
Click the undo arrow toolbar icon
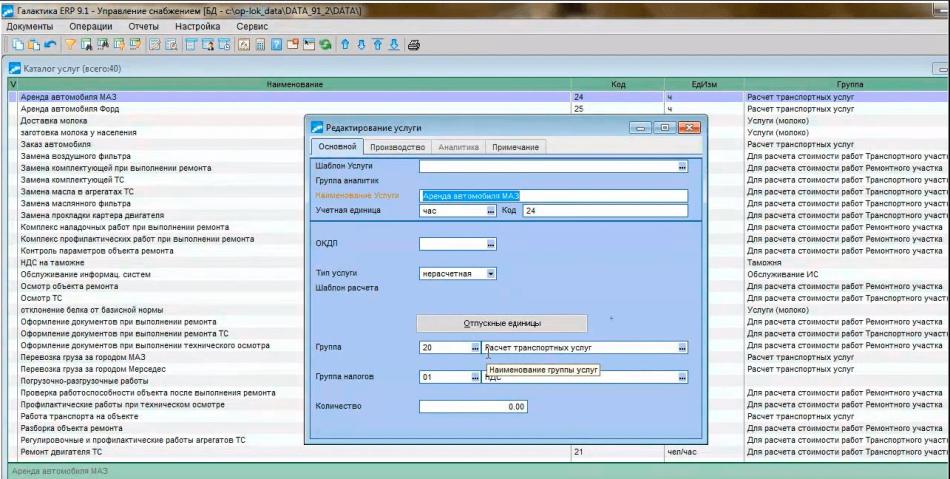[x=50, y=45]
